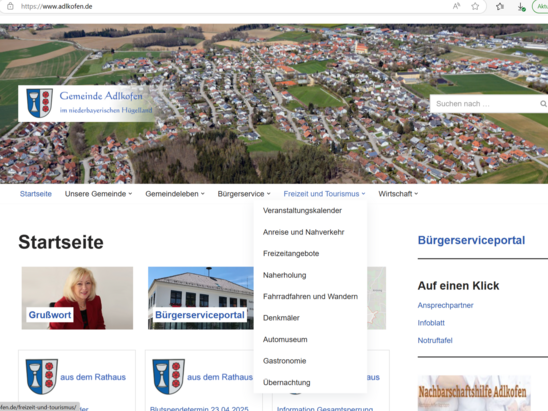
Task: Open the Grußwort tile with the mayor's photo
Action: click(77, 298)
